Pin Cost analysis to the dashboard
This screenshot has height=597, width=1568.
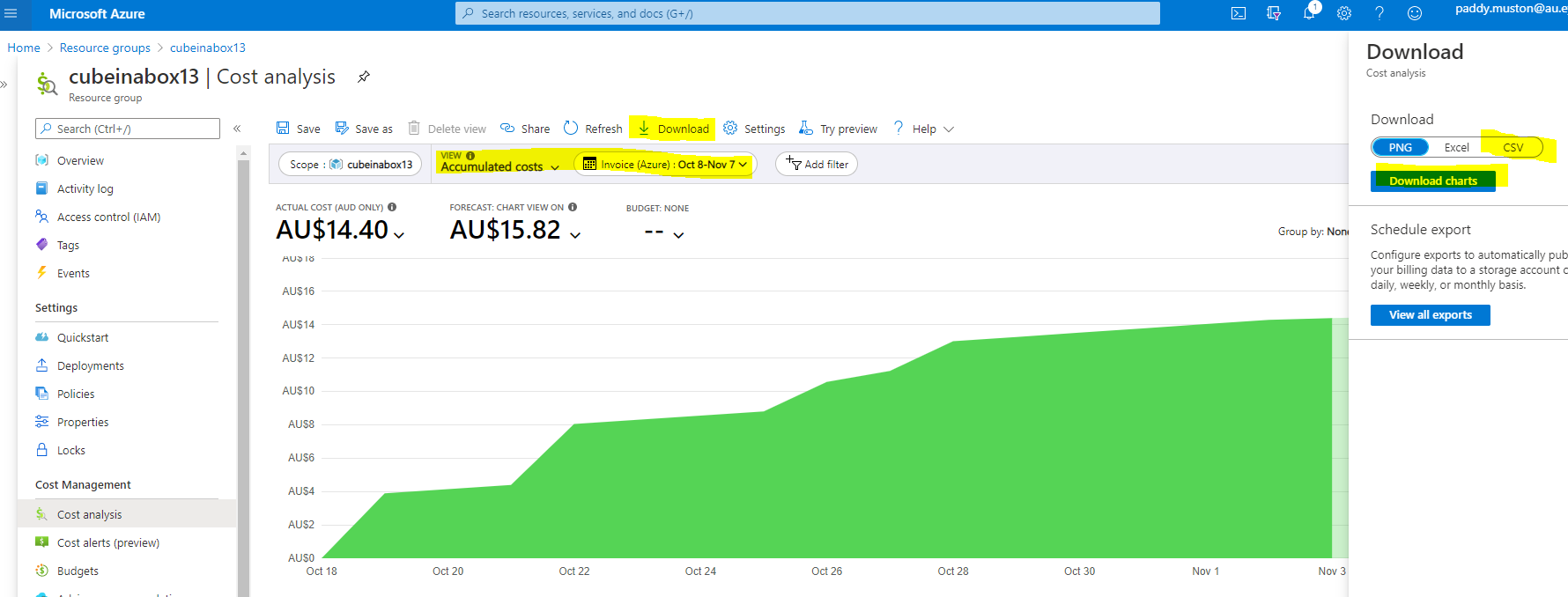pyautogui.click(x=363, y=77)
